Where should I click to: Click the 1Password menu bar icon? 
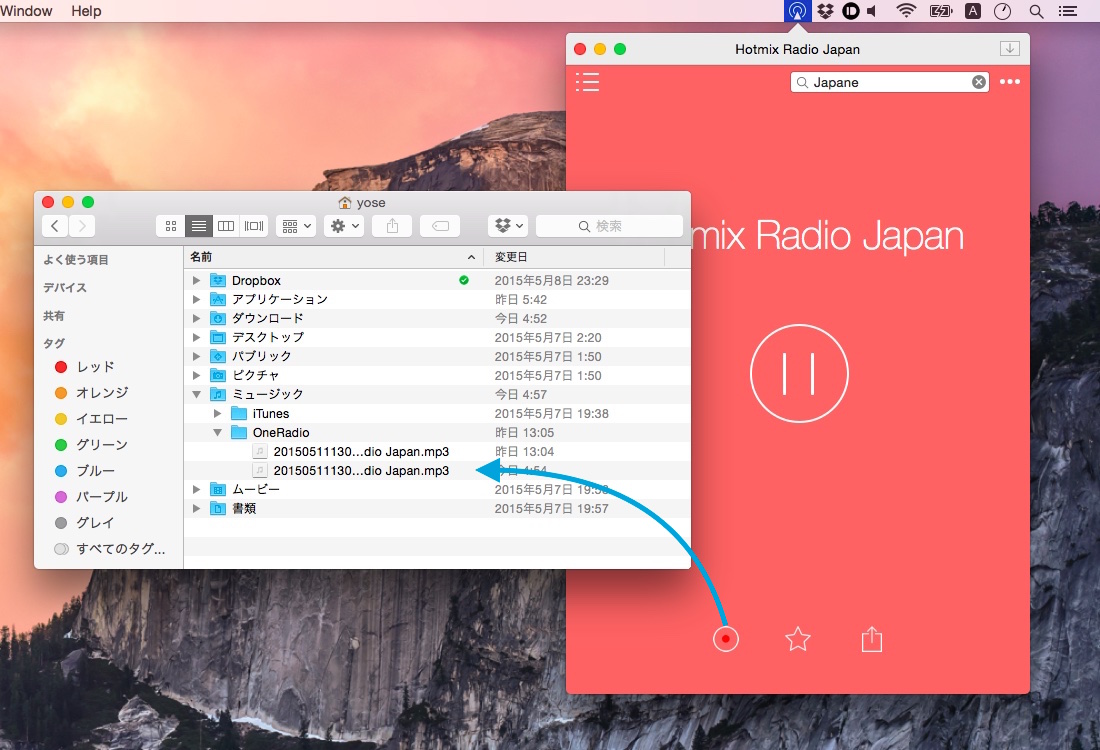850,11
